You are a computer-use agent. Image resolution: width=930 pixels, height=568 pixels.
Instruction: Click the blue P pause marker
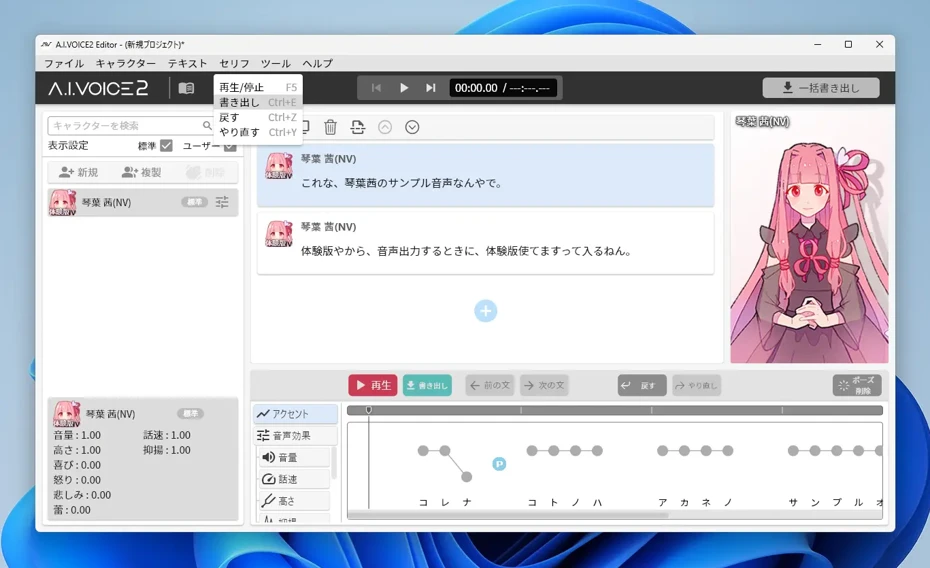pyautogui.click(x=499, y=464)
